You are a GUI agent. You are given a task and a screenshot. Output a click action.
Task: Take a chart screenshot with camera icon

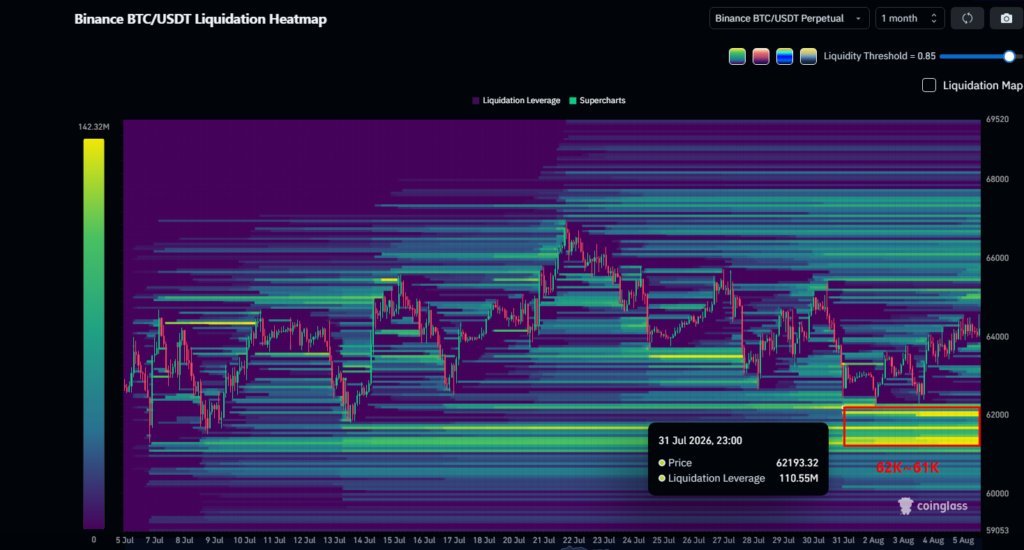coord(1006,18)
